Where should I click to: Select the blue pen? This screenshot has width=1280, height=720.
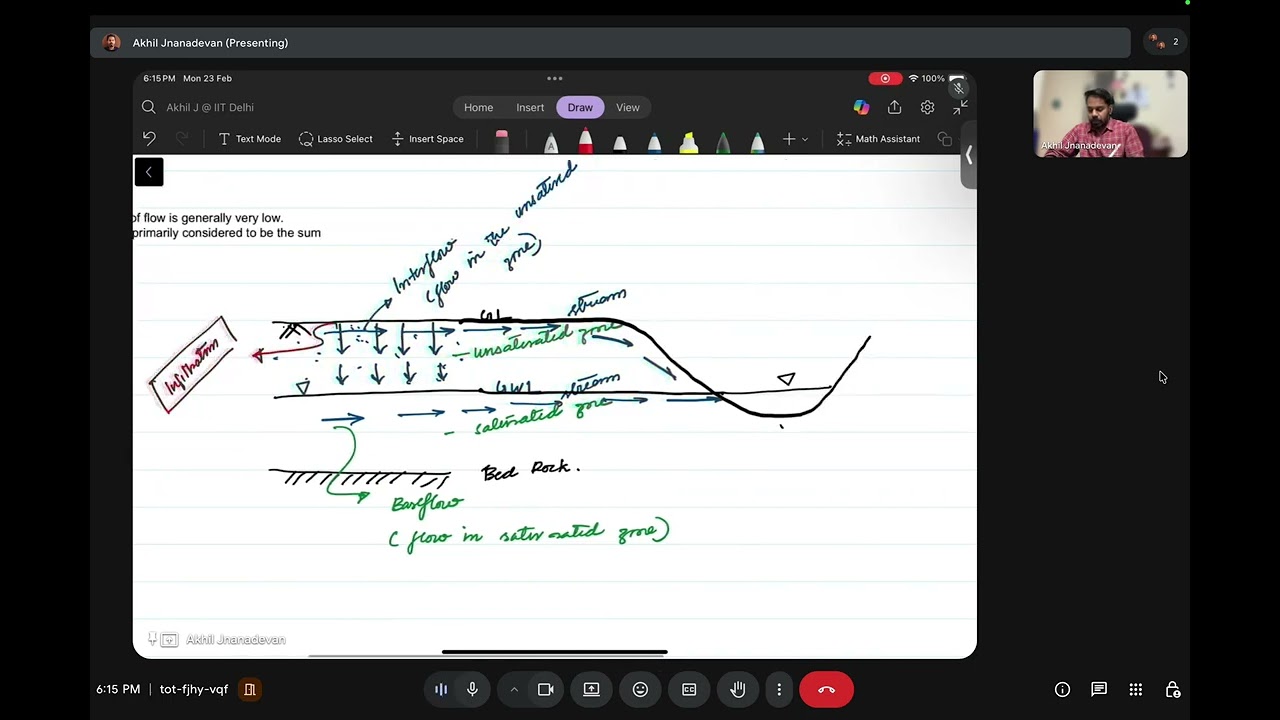(x=654, y=142)
